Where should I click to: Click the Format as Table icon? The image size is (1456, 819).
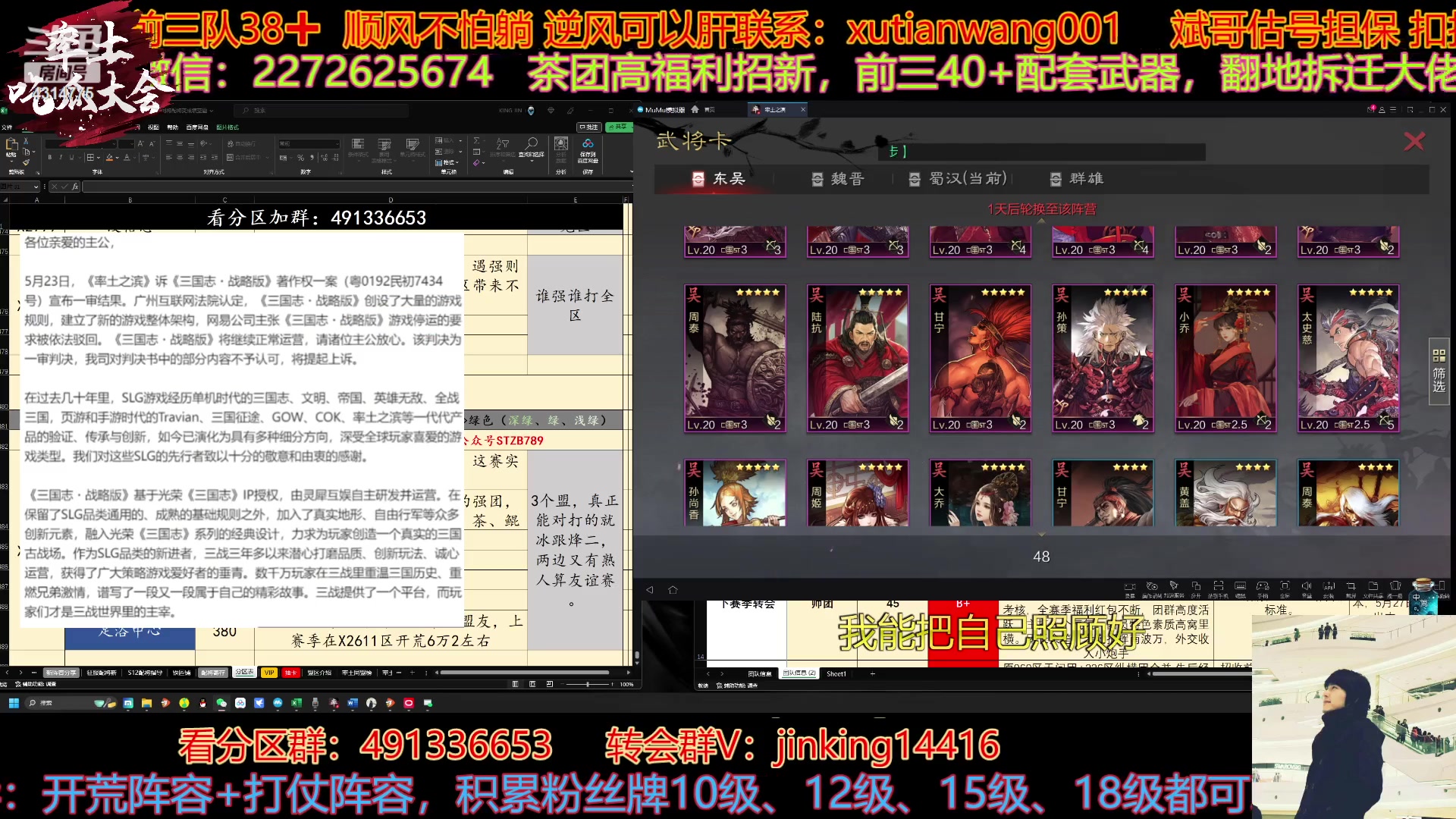384,144
